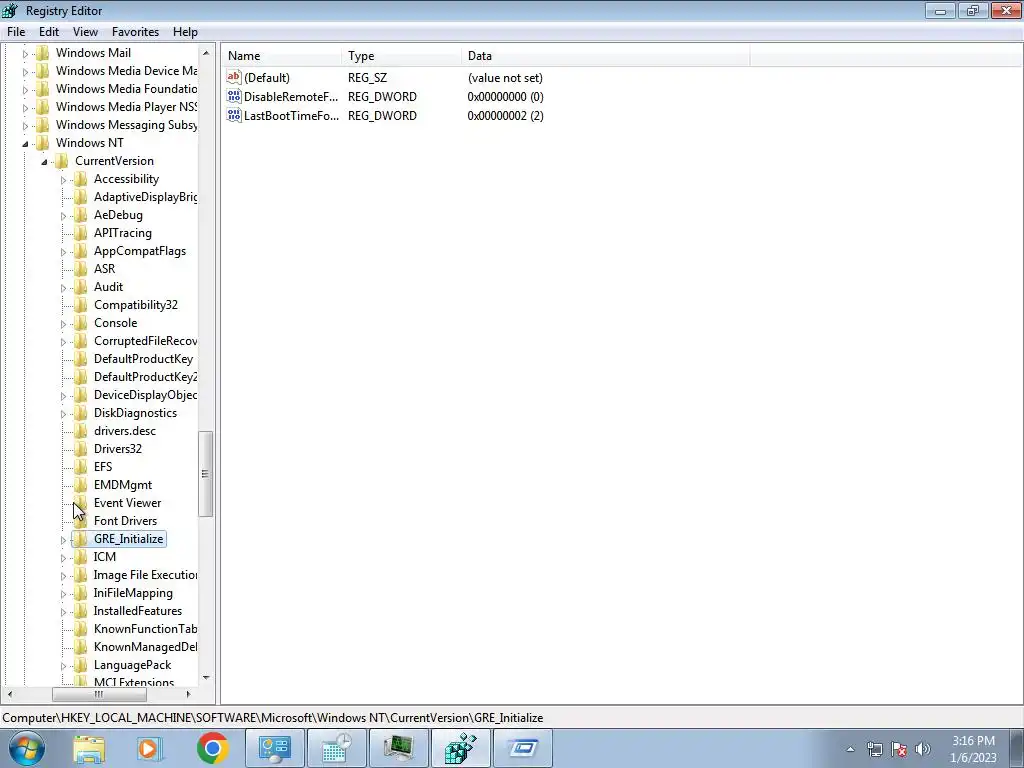Viewport: 1024px width, 768px height.
Task: Expand the ICM key
Action: point(63,558)
